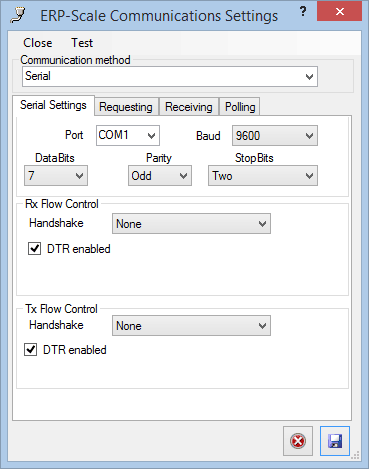The image size is (369, 469).
Task: Click the Close menu item
Action: click(x=38, y=43)
